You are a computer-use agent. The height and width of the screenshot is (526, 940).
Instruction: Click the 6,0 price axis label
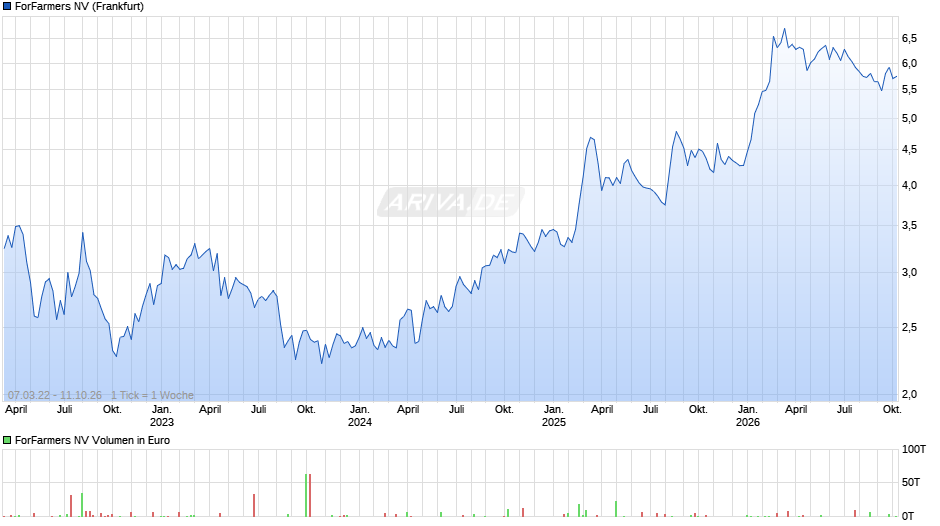click(909, 64)
